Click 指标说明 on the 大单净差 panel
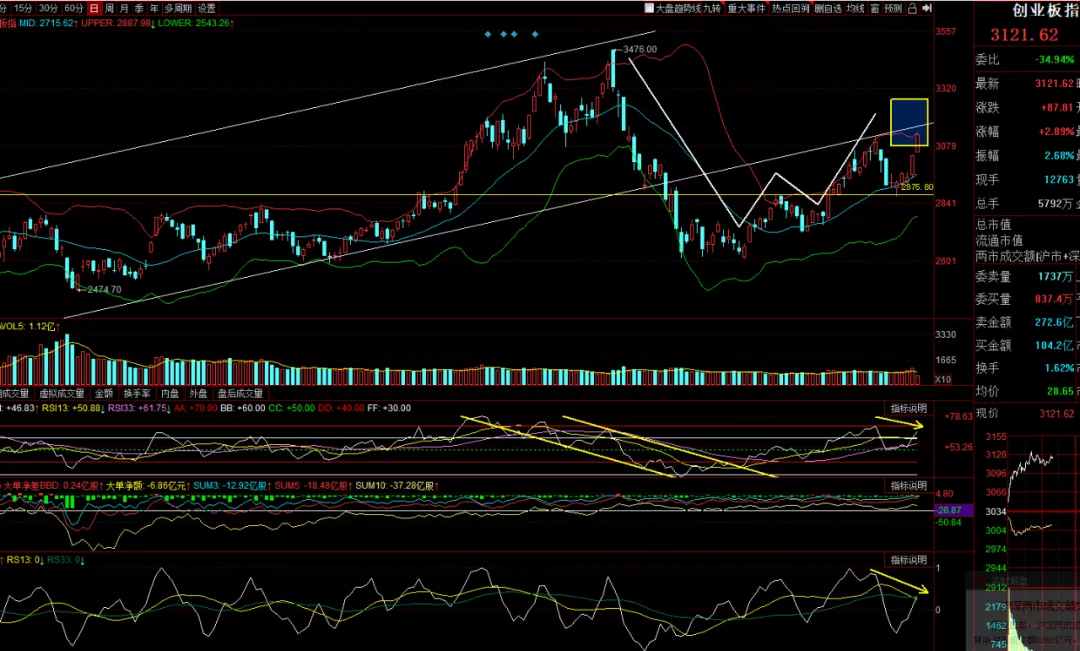 point(908,486)
